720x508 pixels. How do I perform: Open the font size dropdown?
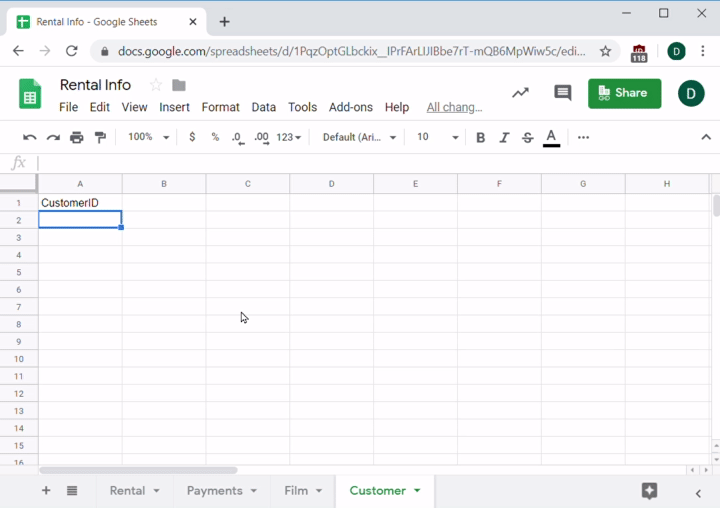[437, 137]
